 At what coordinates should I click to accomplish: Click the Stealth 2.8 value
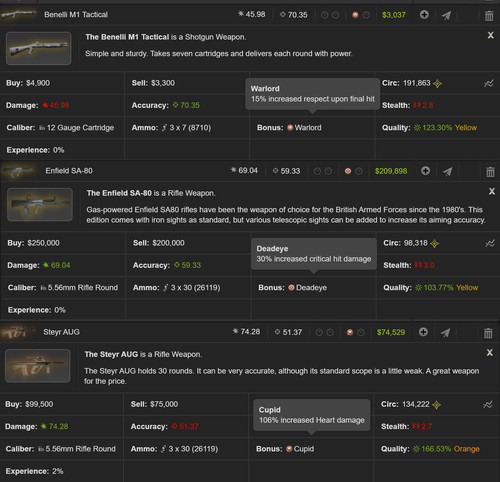428,105
